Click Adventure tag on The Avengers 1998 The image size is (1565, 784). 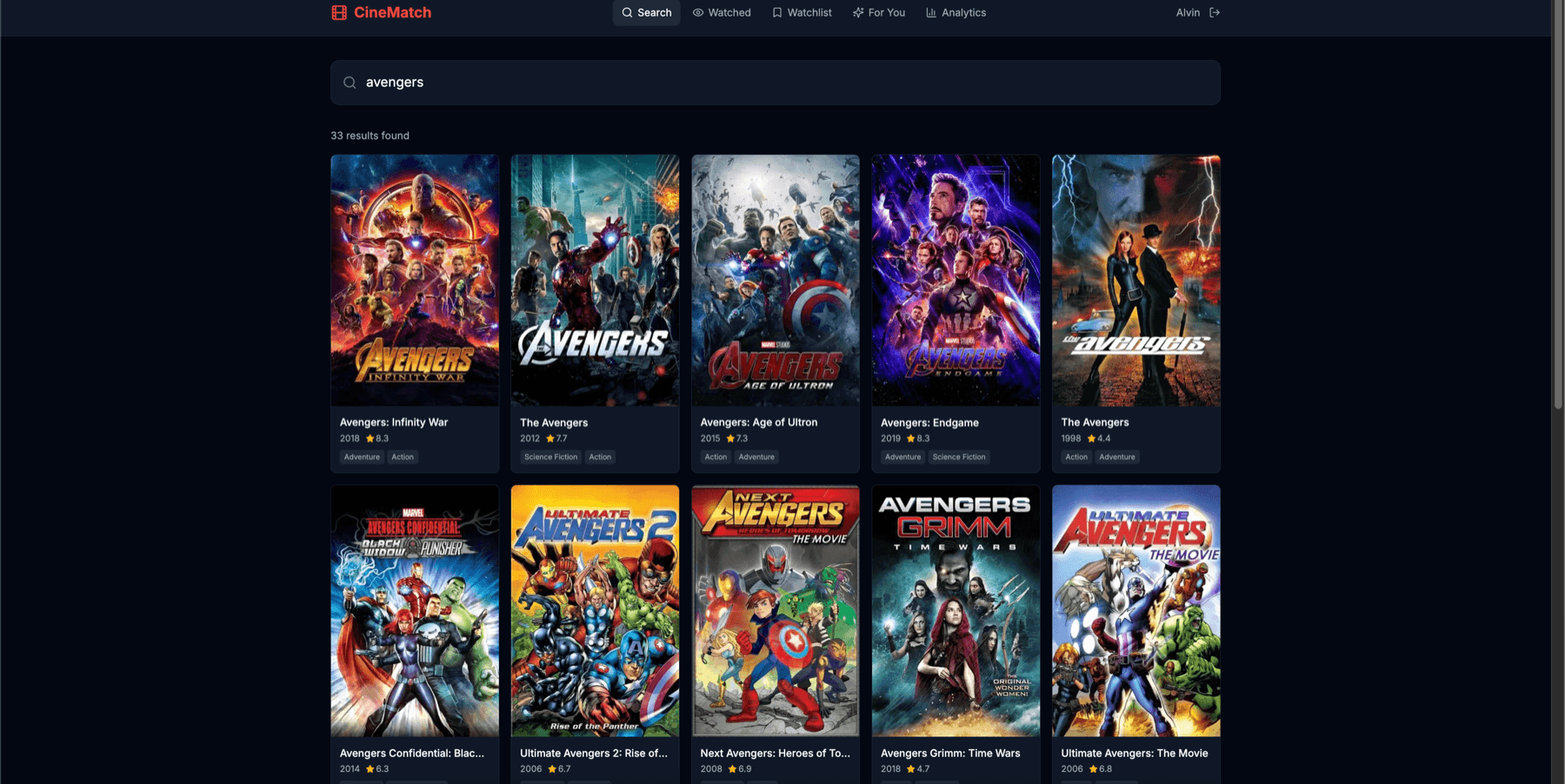(x=1117, y=457)
